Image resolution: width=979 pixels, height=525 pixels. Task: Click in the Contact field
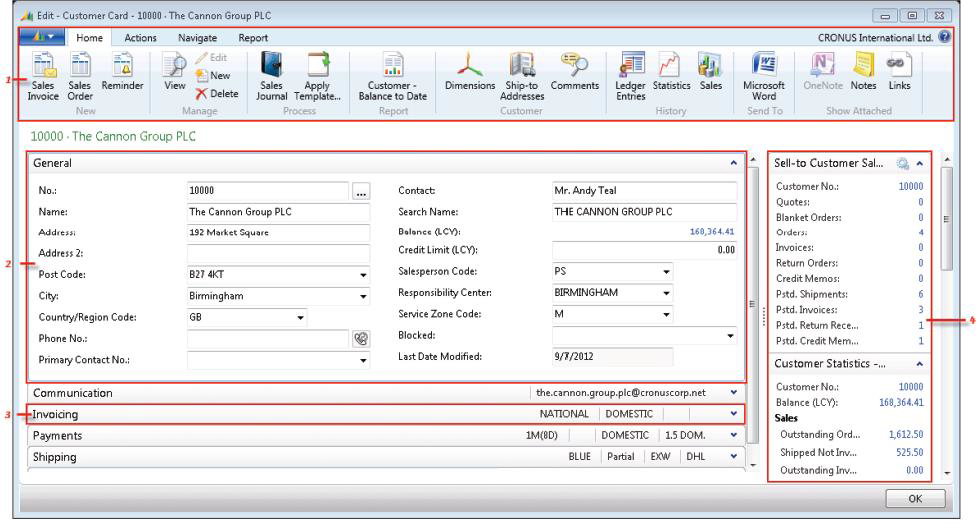tap(644, 191)
